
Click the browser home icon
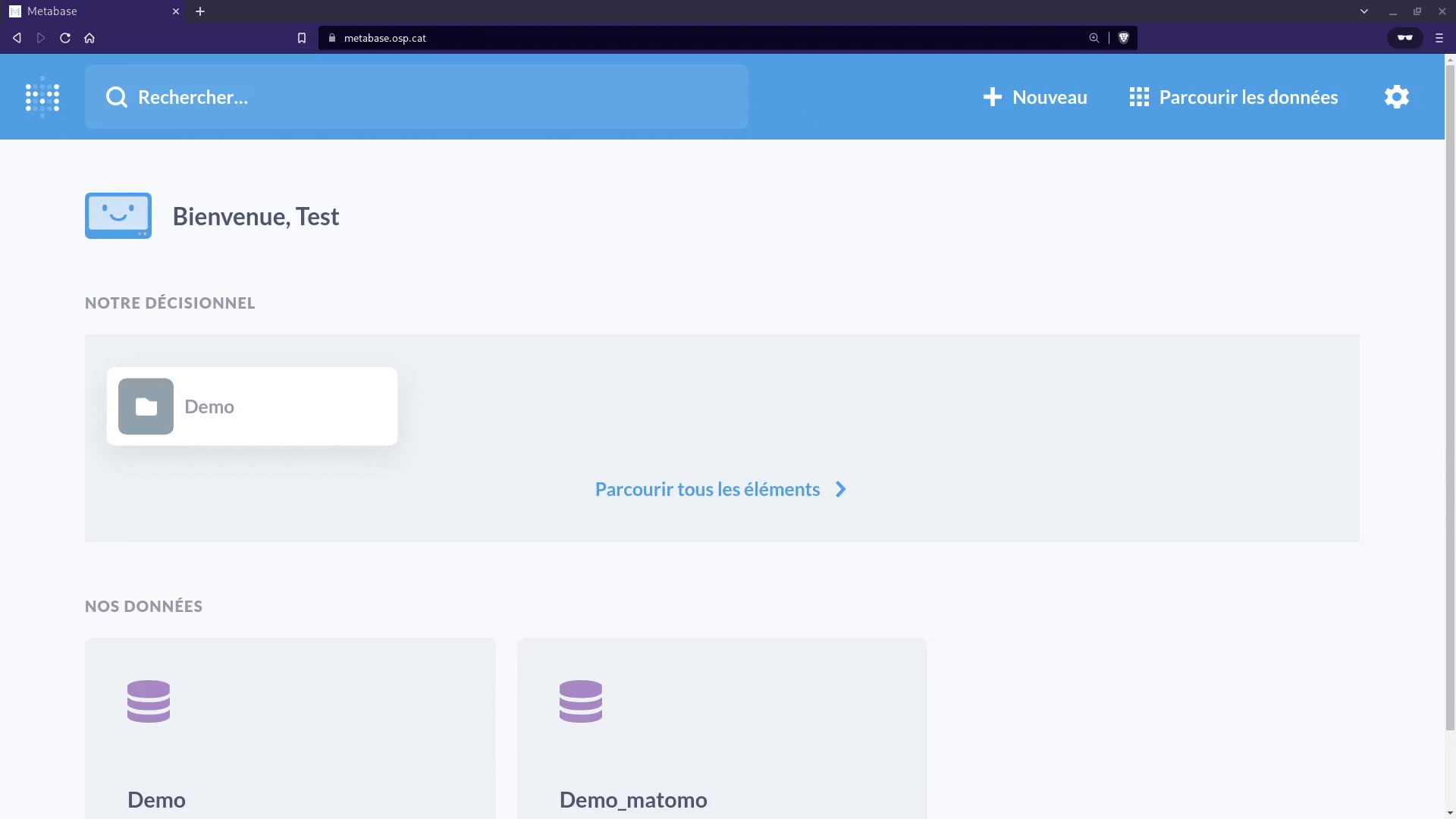89,38
